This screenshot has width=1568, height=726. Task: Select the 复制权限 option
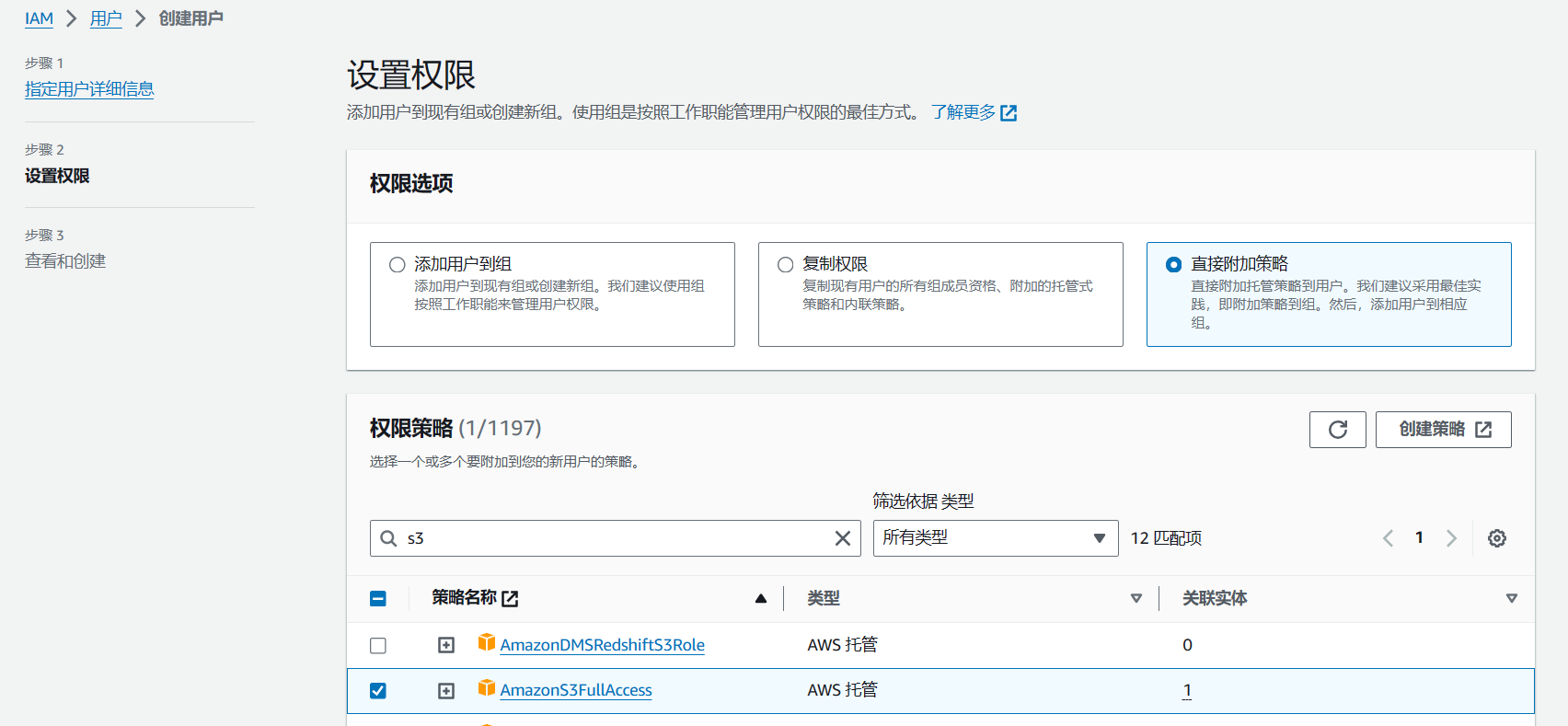(x=785, y=265)
